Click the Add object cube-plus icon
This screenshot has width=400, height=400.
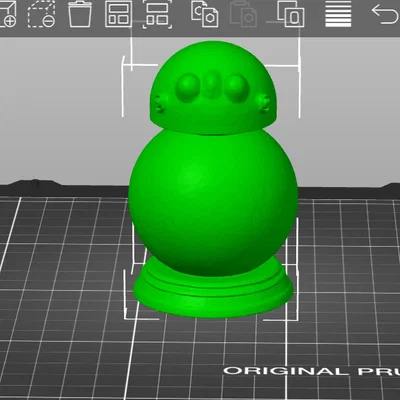click(7, 14)
